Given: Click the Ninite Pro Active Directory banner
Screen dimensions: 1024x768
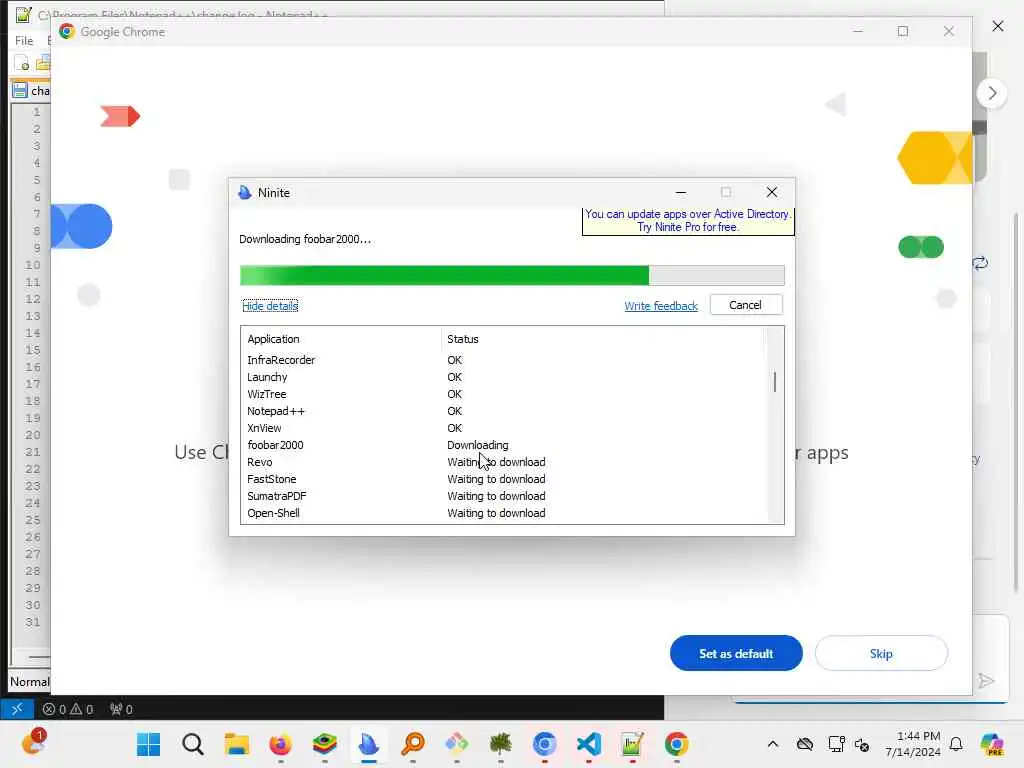Looking at the screenshot, I should point(688,221).
